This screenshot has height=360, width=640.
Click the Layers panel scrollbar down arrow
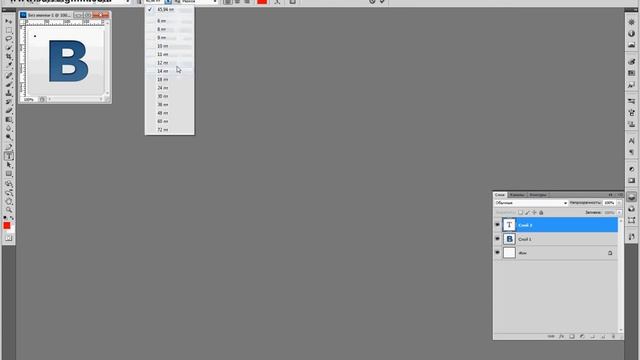point(621,330)
